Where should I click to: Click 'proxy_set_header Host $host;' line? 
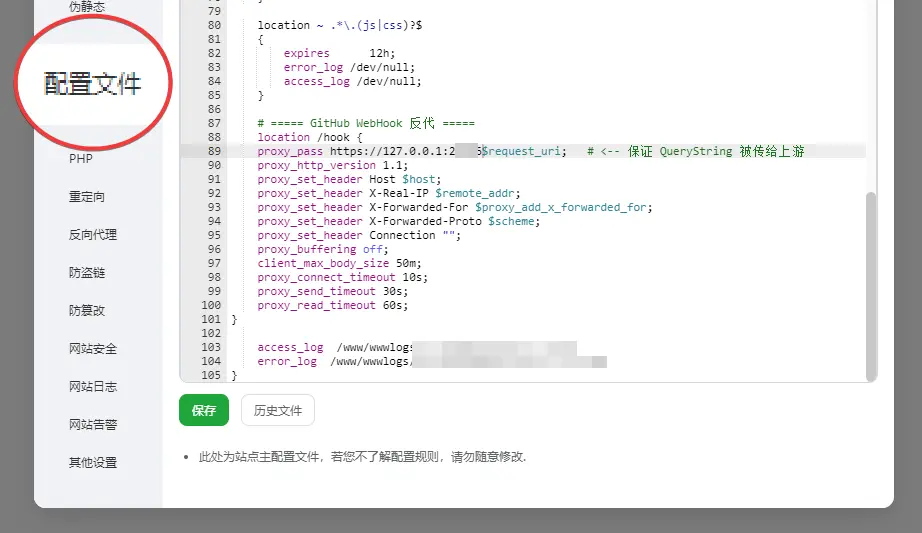(349, 179)
